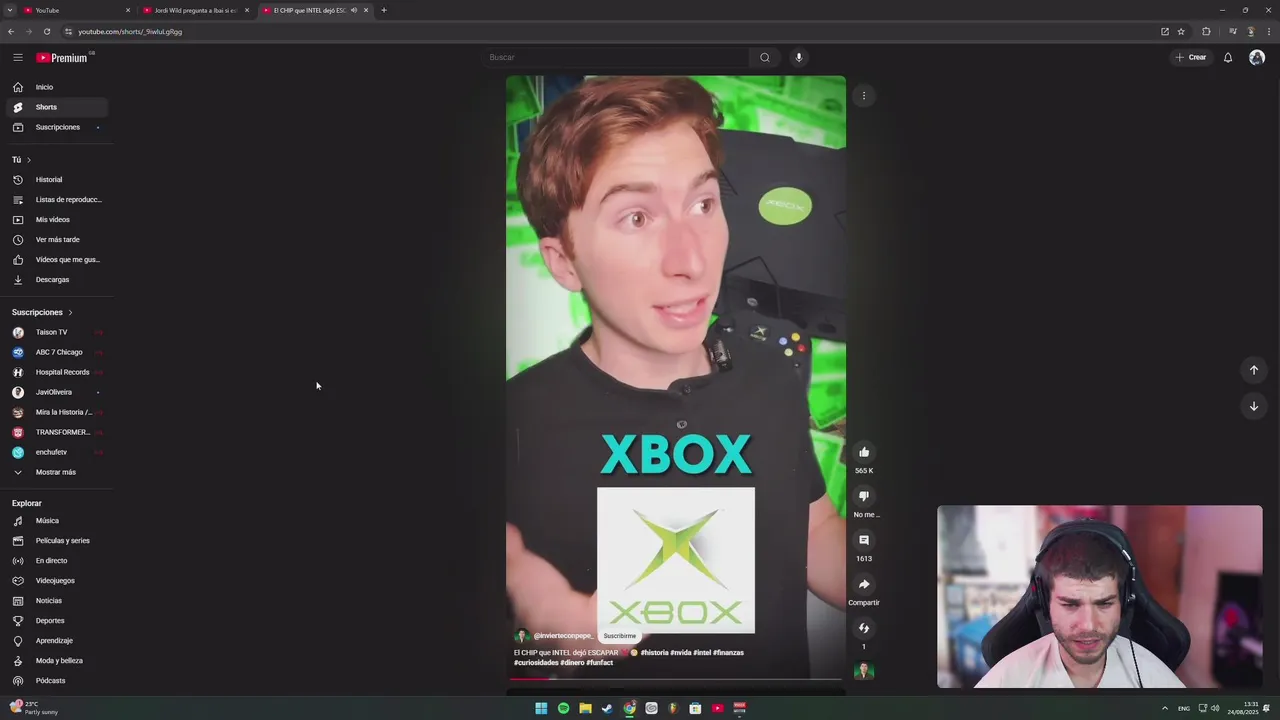1280x720 pixels.
Task: Open Spotify from taskbar
Action: coord(563,708)
